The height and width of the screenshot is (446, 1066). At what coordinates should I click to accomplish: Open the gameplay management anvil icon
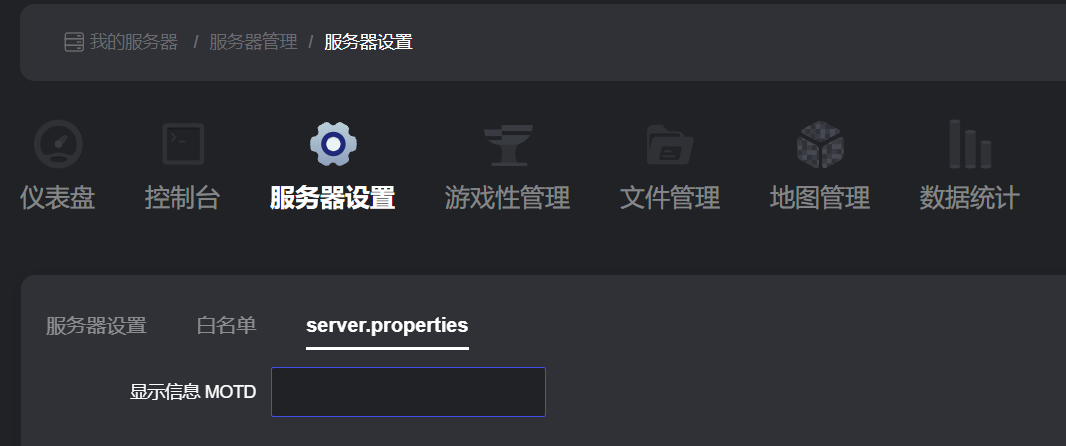508,145
